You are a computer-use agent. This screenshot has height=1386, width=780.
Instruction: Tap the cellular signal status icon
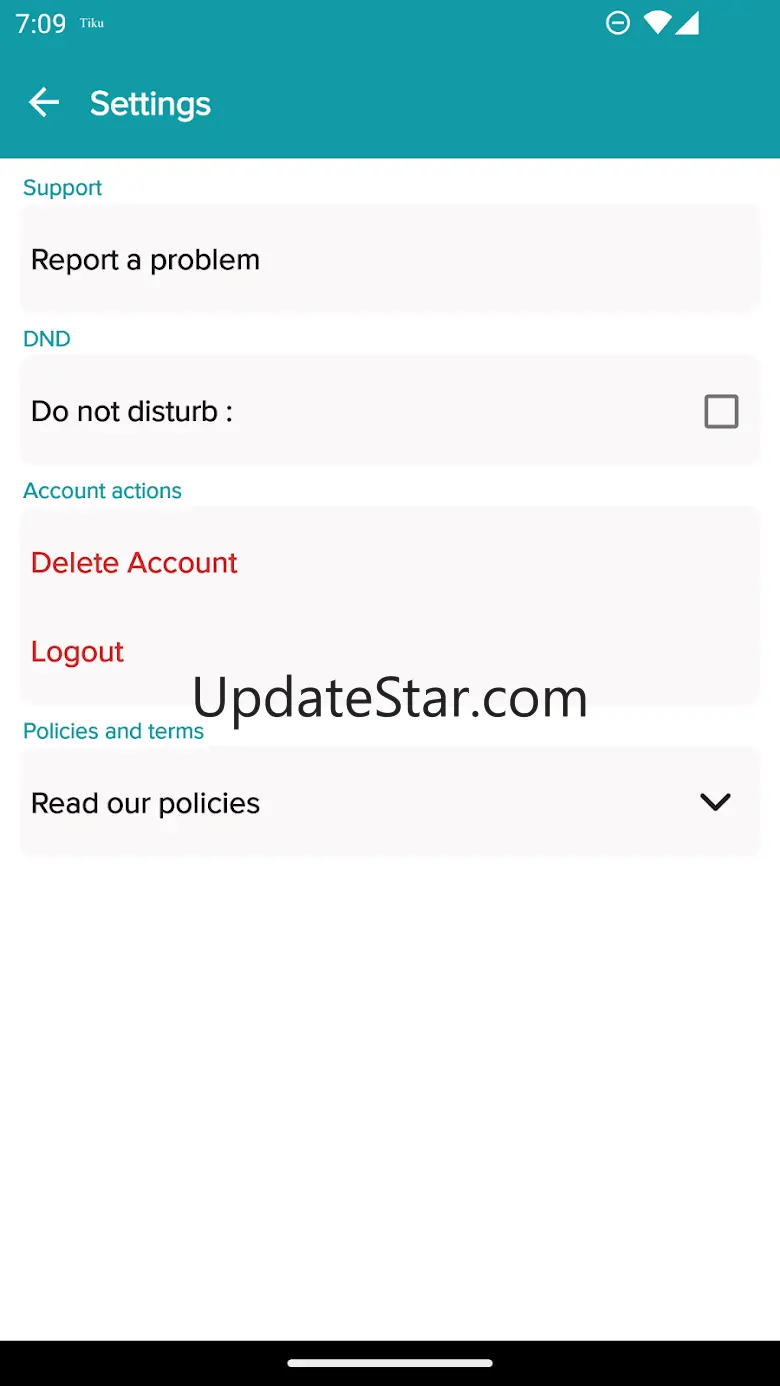[x=687, y=22]
